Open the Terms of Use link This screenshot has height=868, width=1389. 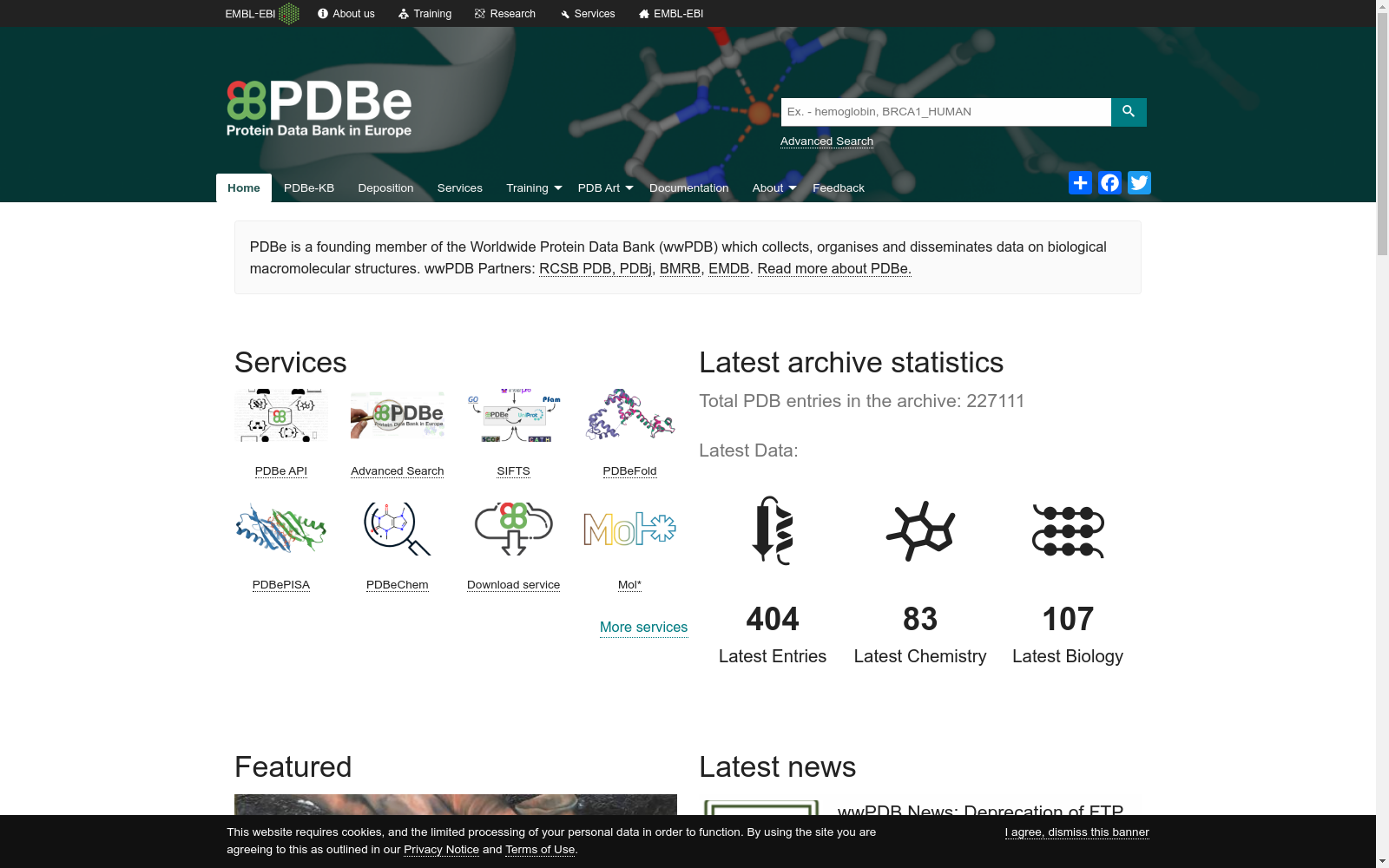pos(540,850)
